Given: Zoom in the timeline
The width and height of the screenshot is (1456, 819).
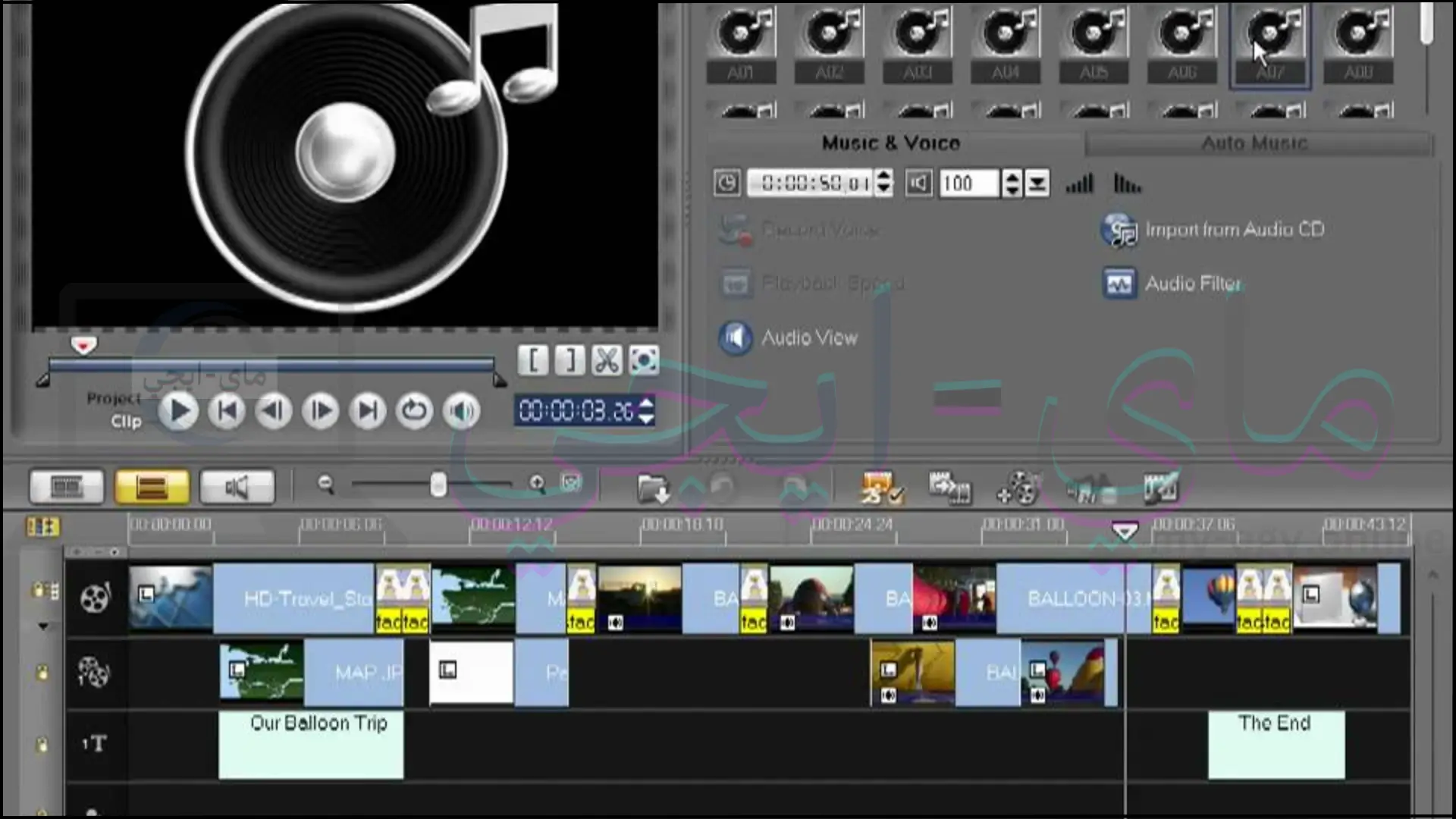Looking at the screenshot, I should pyautogui.click(x=537, y=484).
